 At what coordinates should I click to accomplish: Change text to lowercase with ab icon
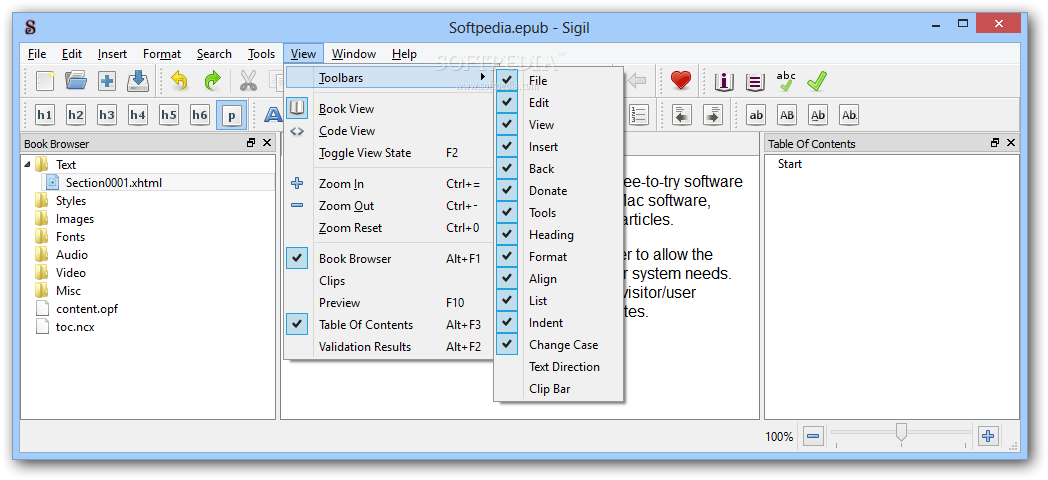pos(756,115)
